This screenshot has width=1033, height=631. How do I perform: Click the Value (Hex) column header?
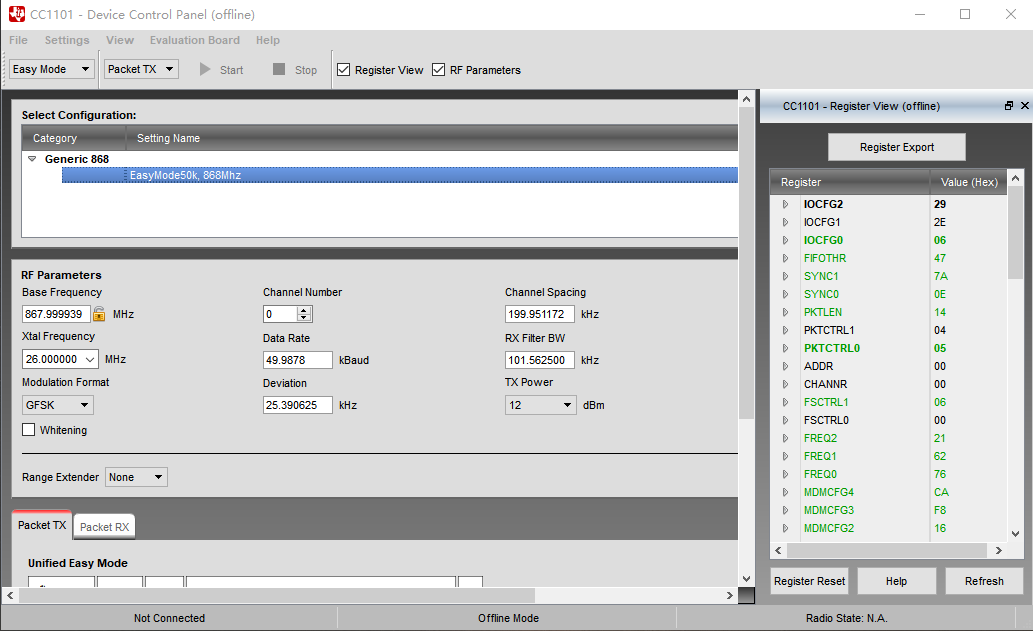click(x=968, y=182)
